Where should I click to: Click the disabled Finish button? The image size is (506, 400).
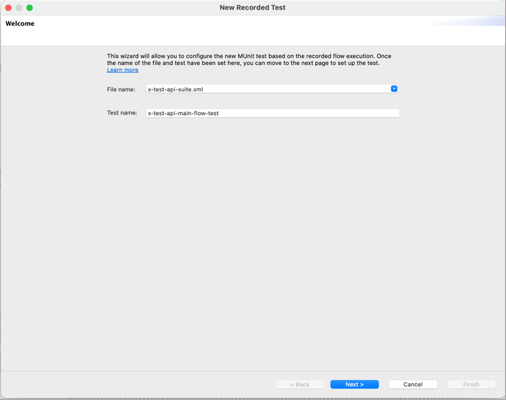[471, 384]
